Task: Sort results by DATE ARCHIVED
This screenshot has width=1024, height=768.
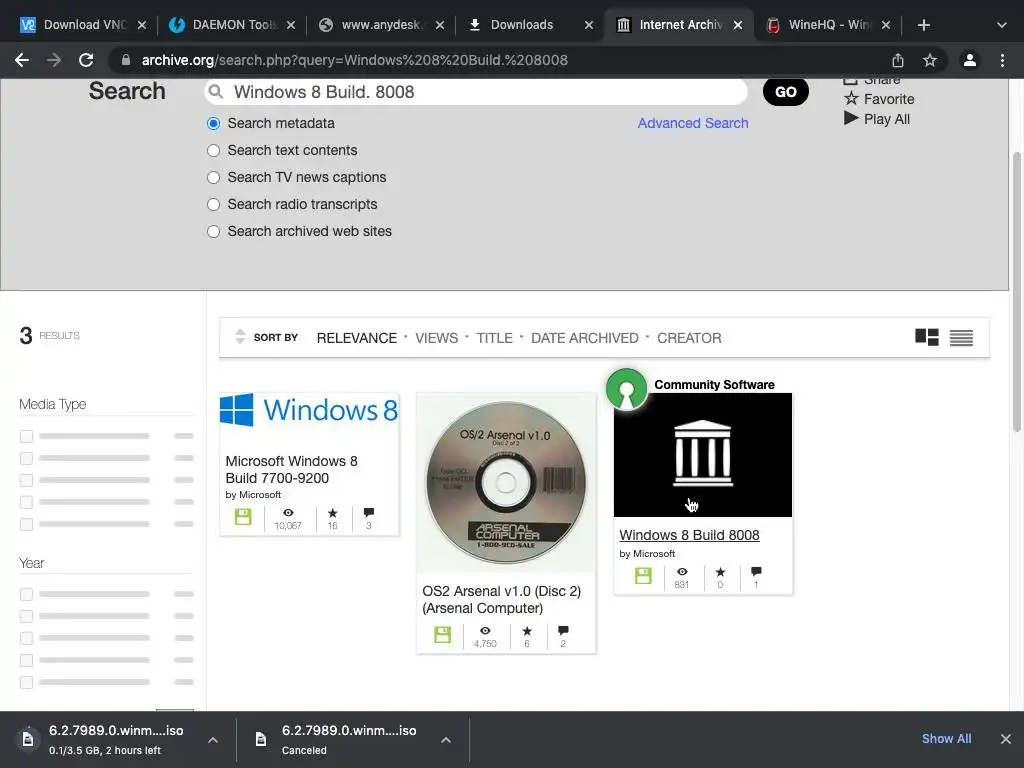Action: click(x=584, y=338)
